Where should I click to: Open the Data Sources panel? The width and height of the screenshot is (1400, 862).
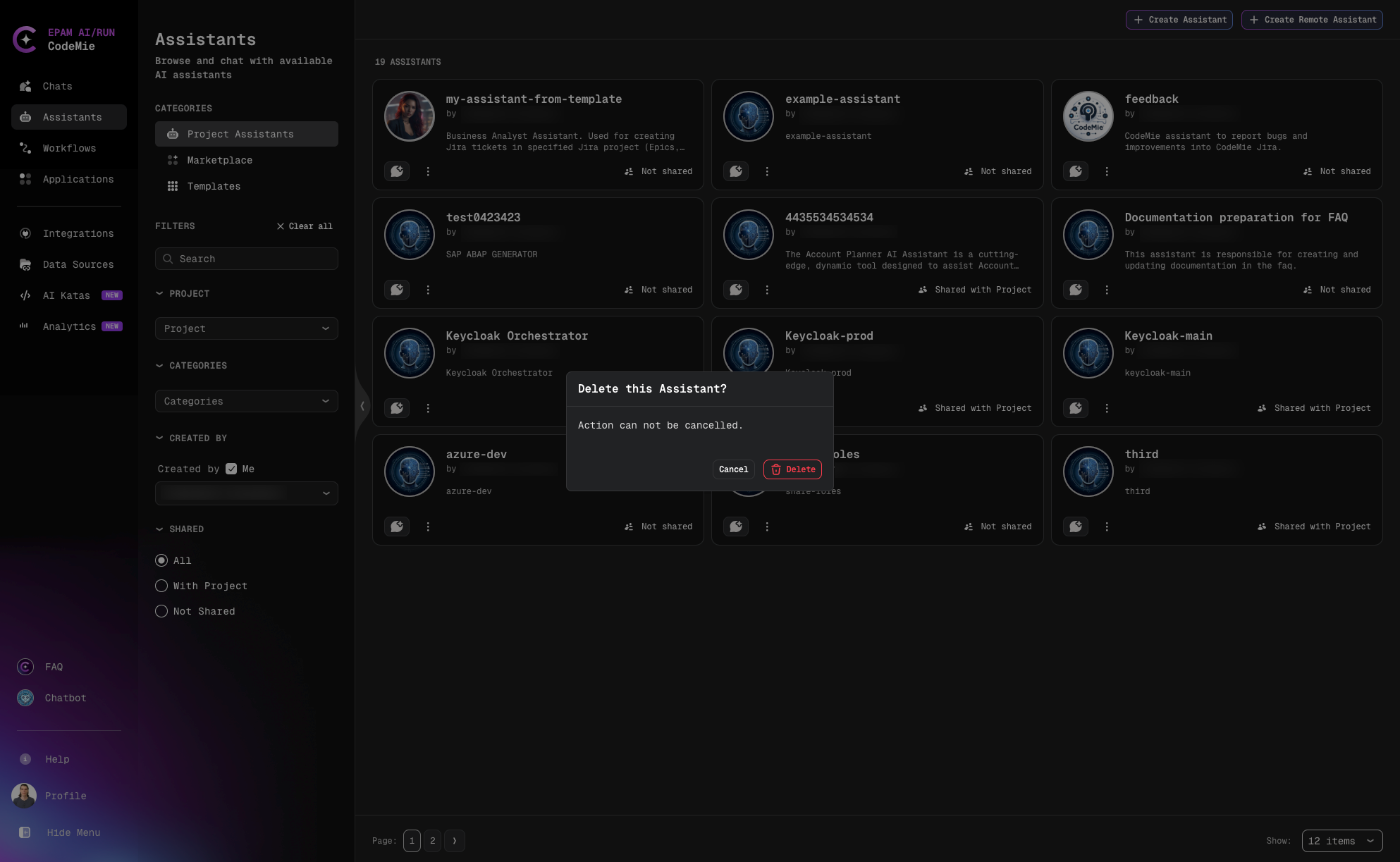click(78, 264)
